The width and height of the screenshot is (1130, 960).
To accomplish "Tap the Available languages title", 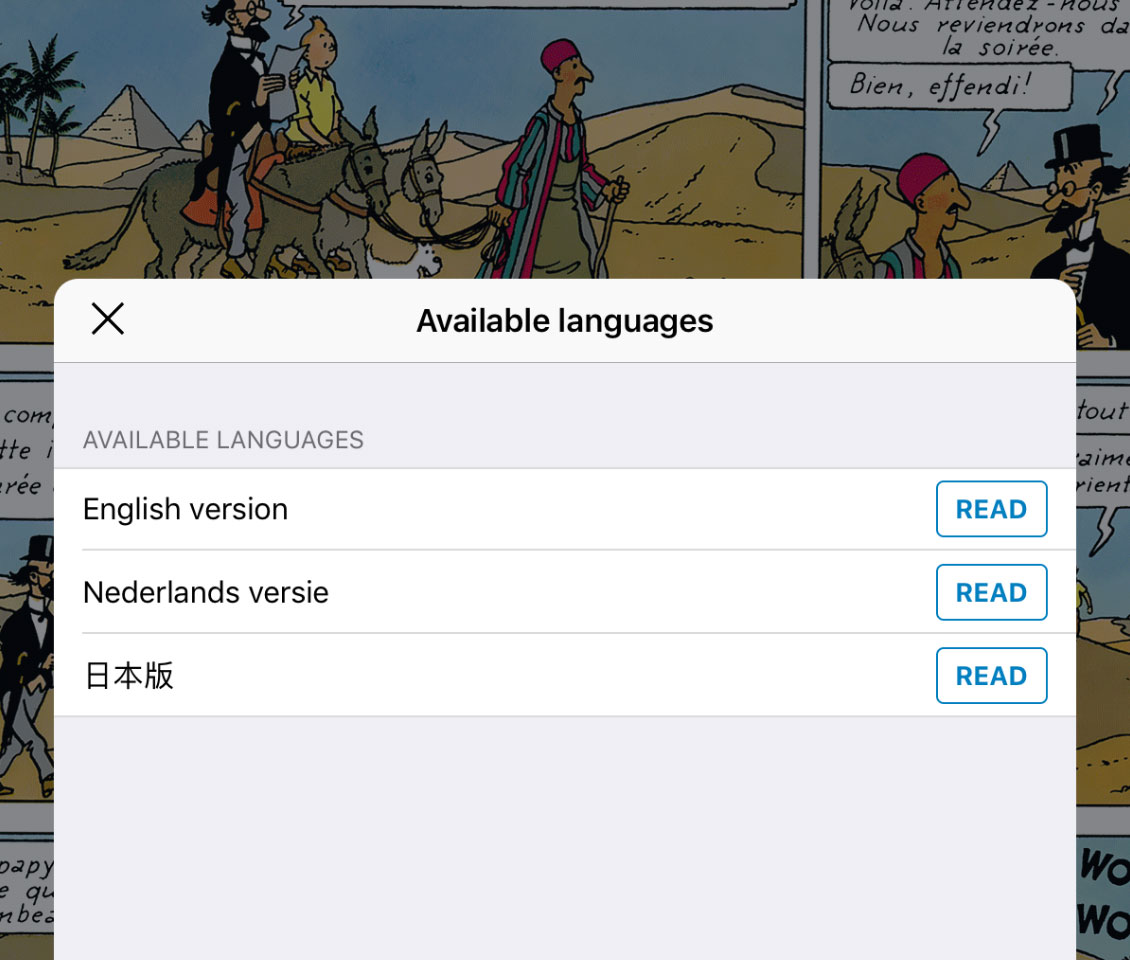I will click(564, 321).
